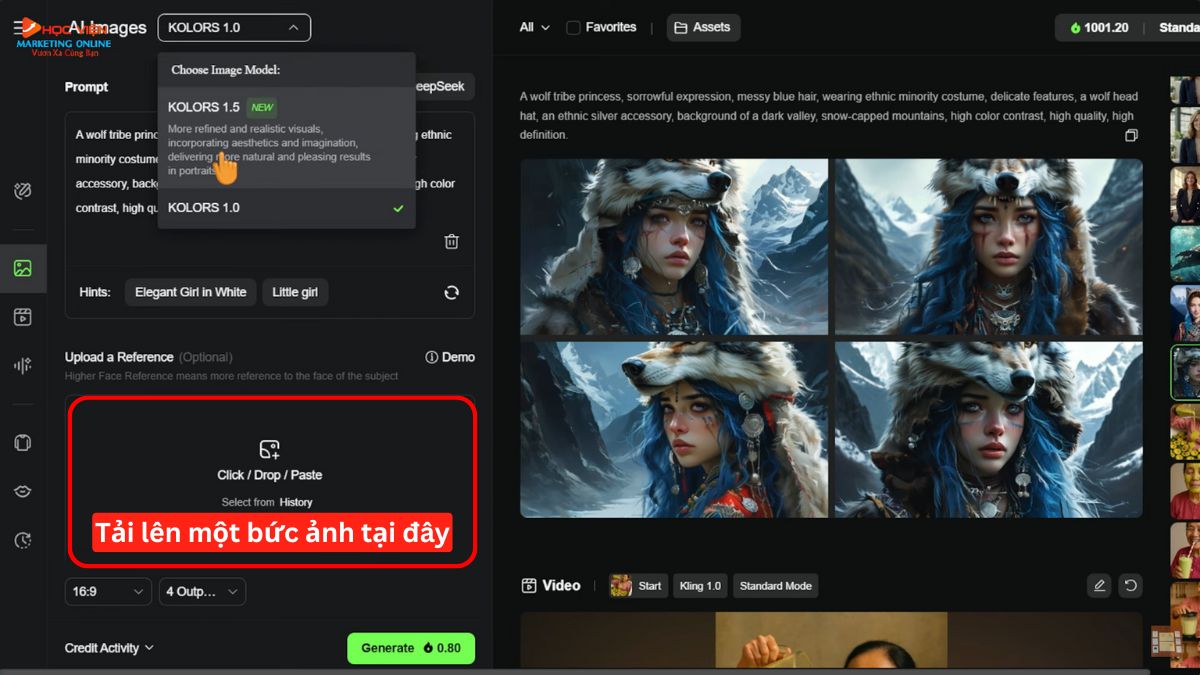Open the All filter dropdown

(x=535, y=27)
